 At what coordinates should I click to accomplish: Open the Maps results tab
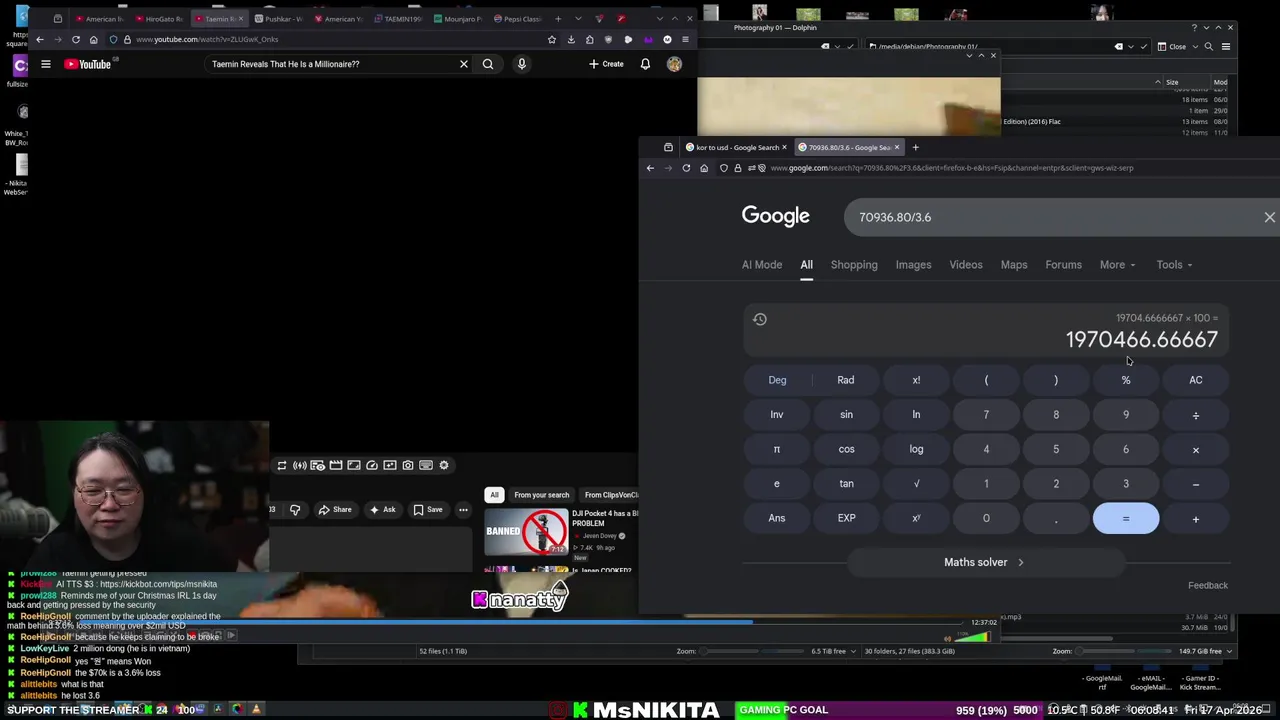[x=1014, y=265]
